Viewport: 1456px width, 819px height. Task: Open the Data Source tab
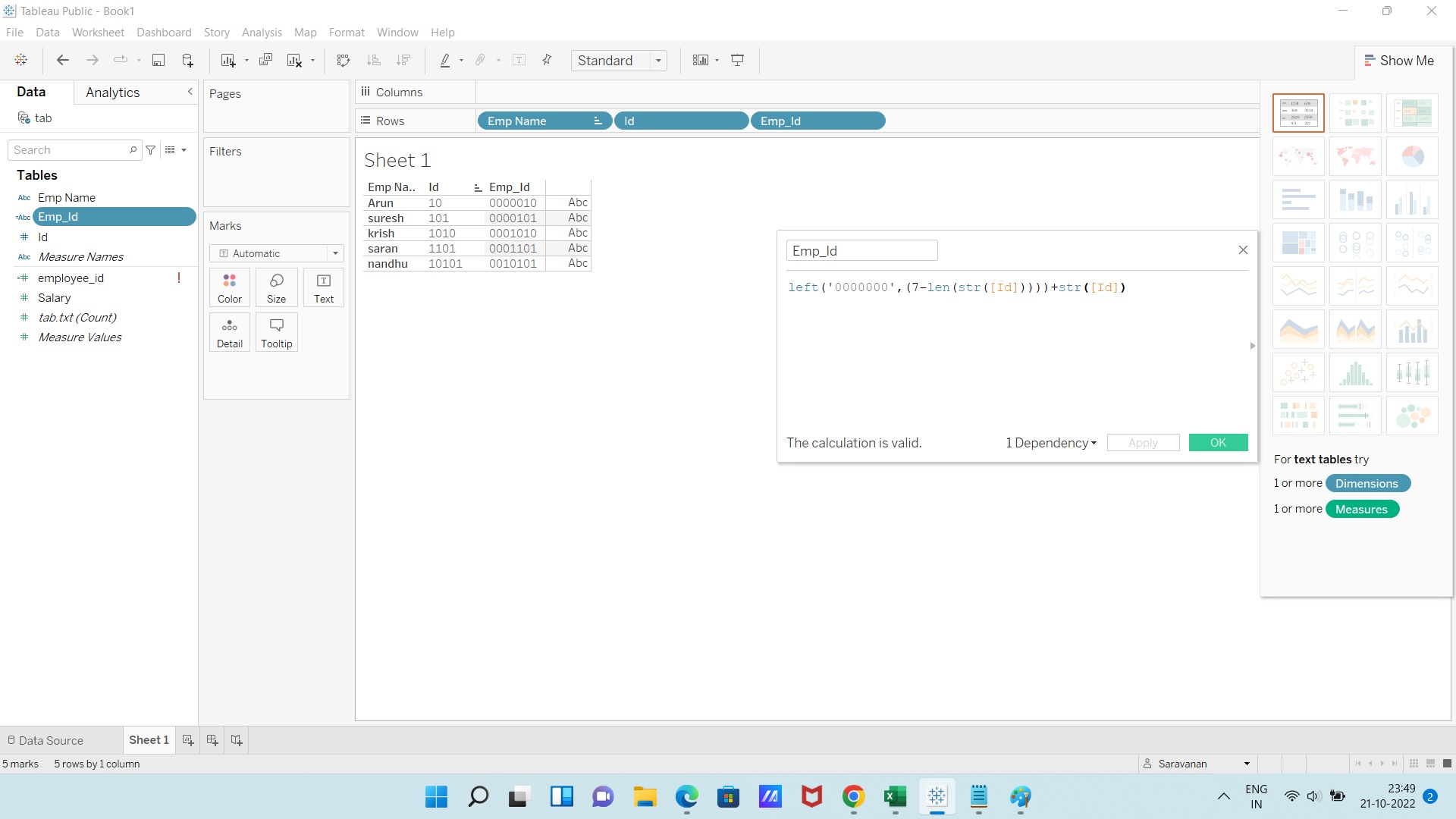(x=45, y=740)
